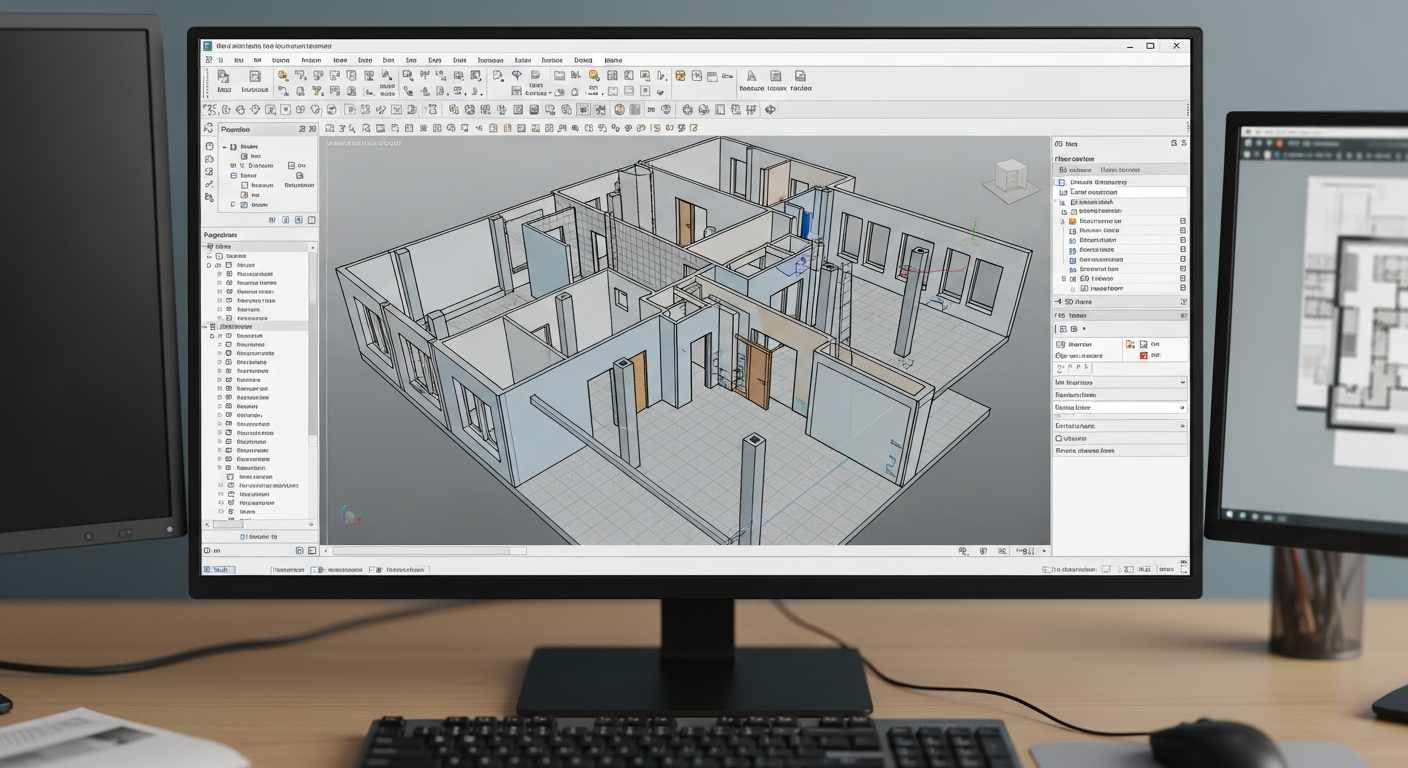Click the horizontal scrollbar below the 3D viewport
The width and height of the screenshot is (1408, 768).
tap(430, 551)
